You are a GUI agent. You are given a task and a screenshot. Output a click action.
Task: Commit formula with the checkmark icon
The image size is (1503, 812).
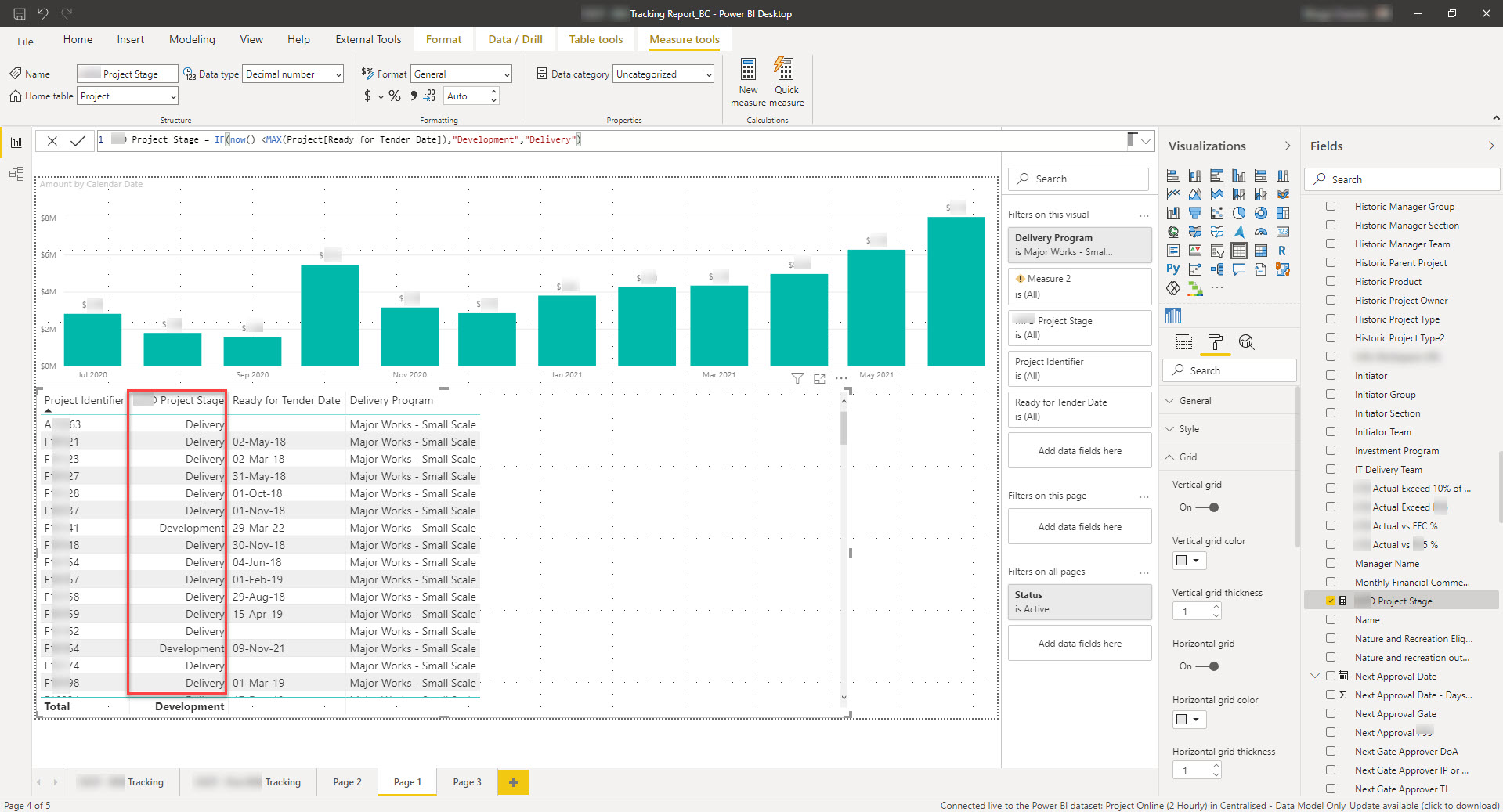[78, 141]
